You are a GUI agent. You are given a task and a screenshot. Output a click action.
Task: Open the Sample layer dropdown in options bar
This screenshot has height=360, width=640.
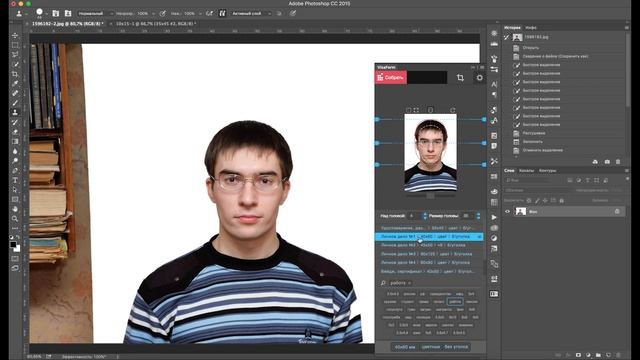tap(250, 13)
